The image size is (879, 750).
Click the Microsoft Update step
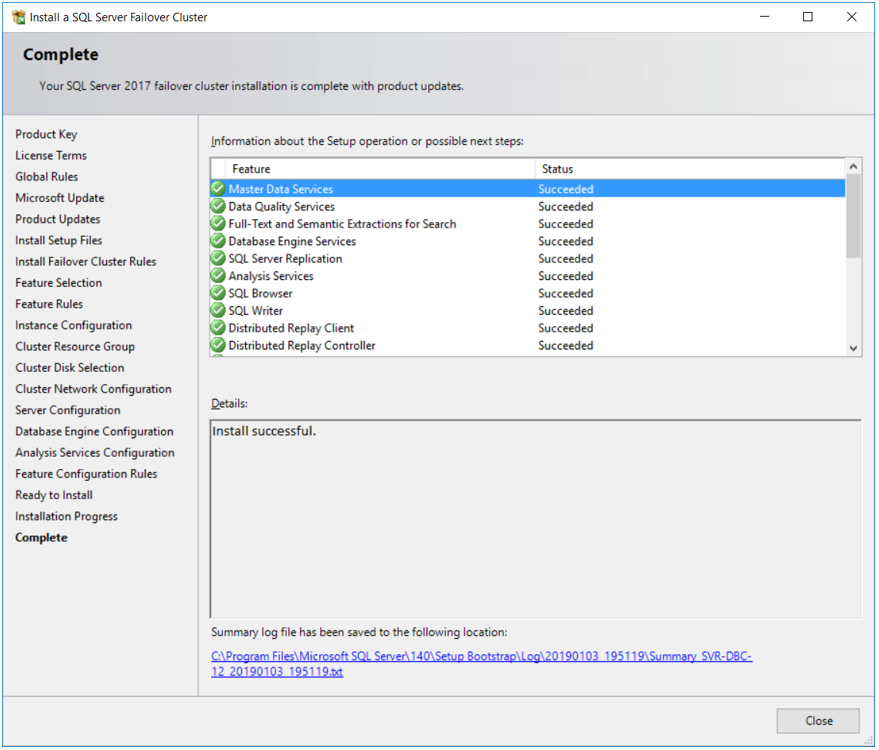click(59, 198)
